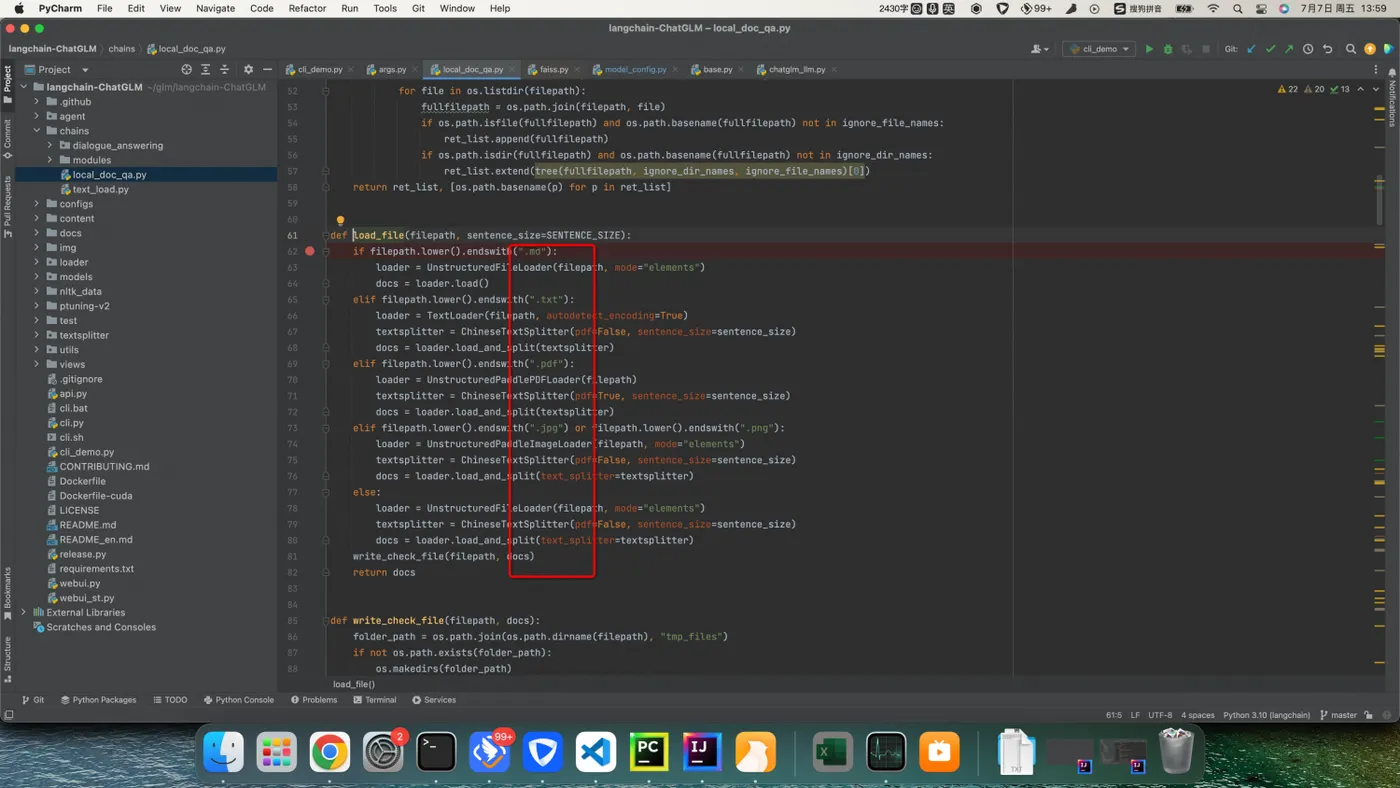The image size is (1400, 788).
Task: Select text_load.py in project tree
Action: (x=100, y=189)
